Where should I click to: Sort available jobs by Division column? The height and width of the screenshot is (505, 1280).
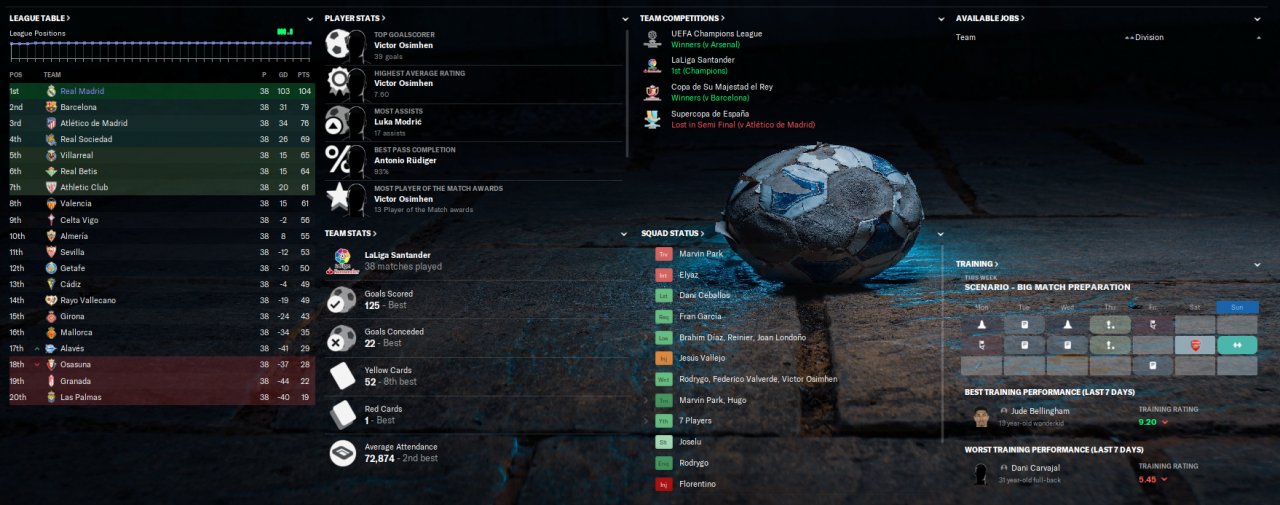(x=1145, y=37)
